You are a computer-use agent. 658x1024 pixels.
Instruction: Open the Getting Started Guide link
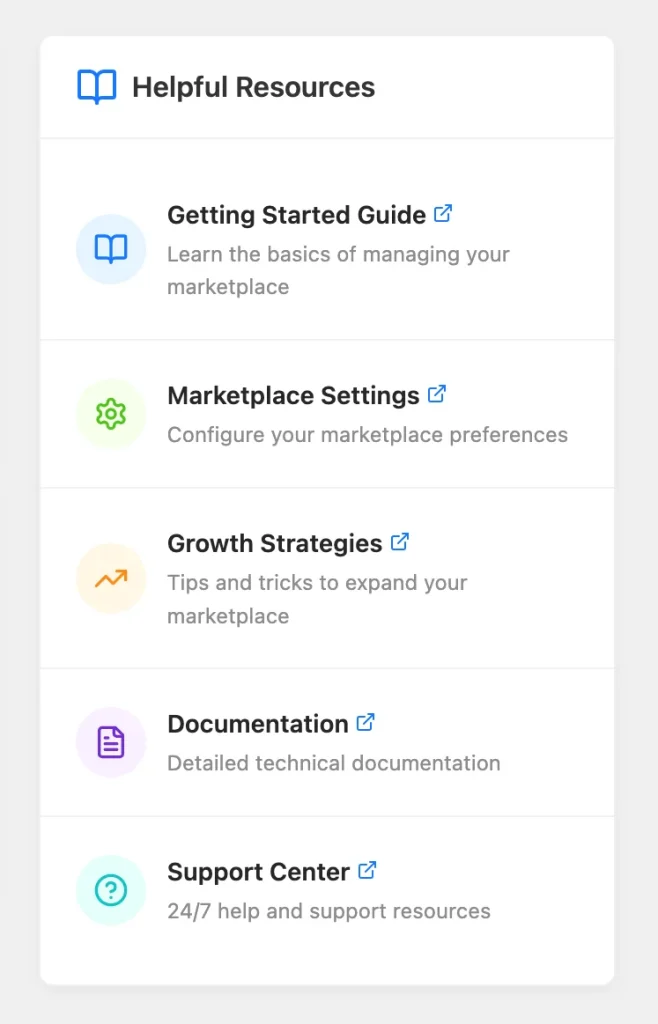296,215
